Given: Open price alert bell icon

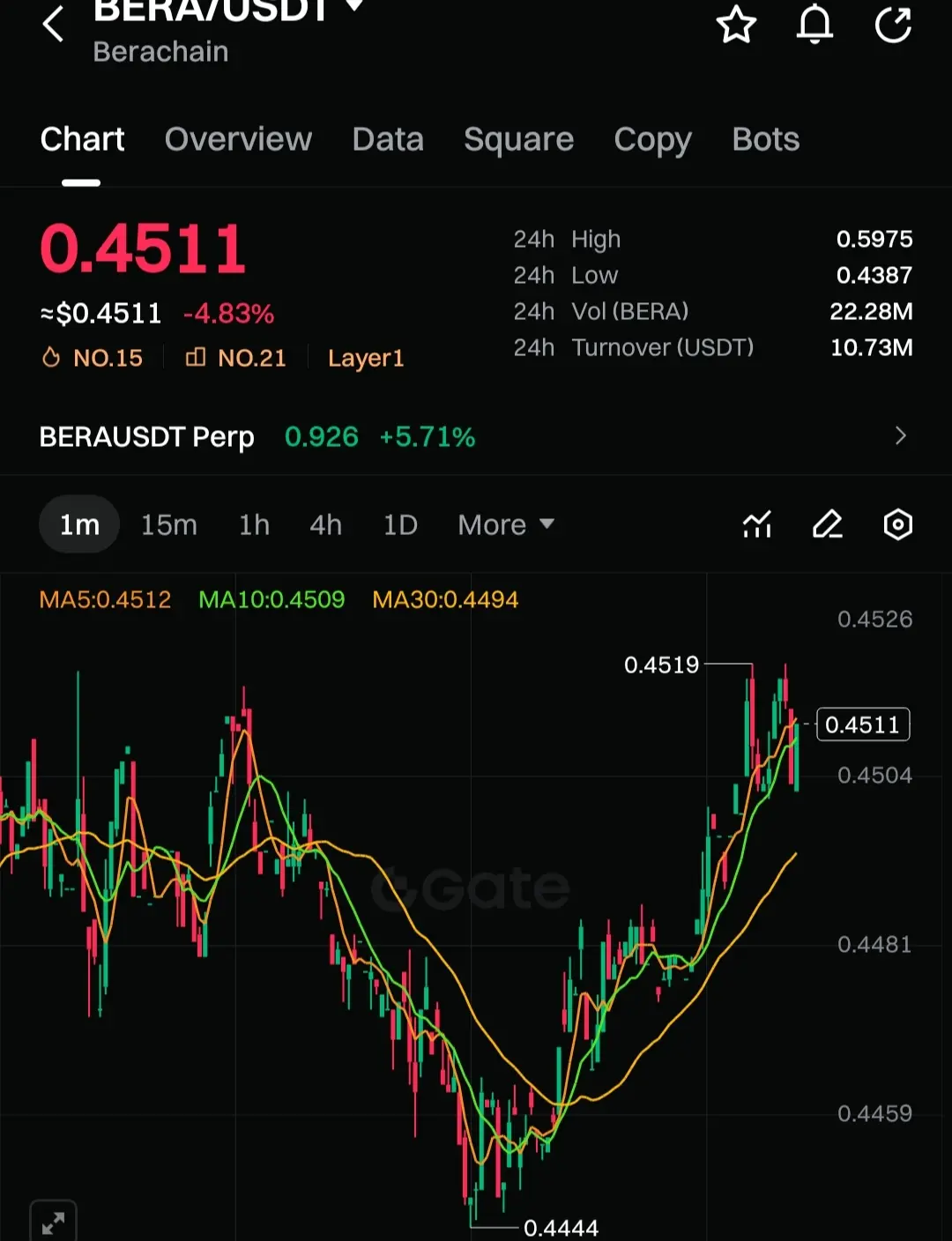Looking at the screenshot, I should tap(814, 24).
